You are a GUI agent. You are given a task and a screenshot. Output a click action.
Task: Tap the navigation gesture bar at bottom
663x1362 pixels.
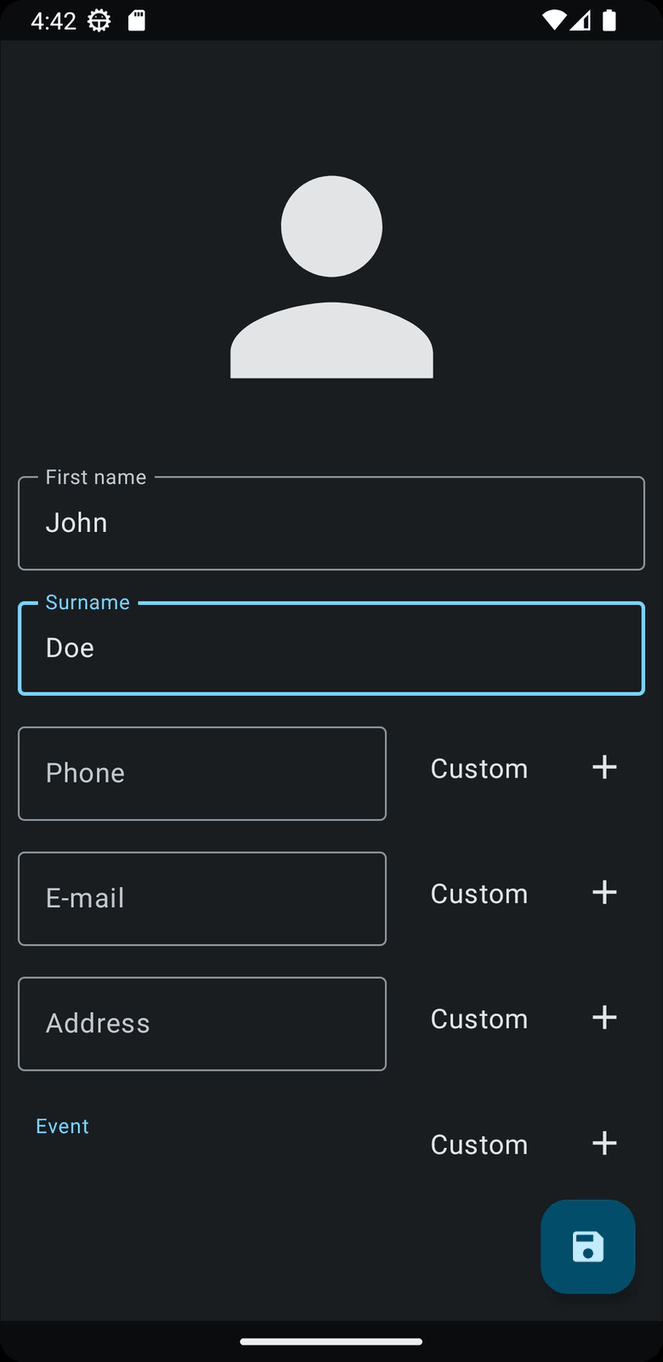click(x=331, y=1343)
